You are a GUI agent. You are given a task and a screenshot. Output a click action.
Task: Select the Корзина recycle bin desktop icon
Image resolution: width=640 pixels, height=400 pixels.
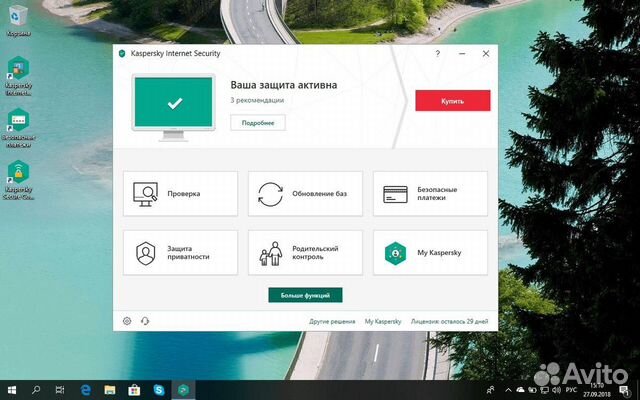(x=18, y=21)
